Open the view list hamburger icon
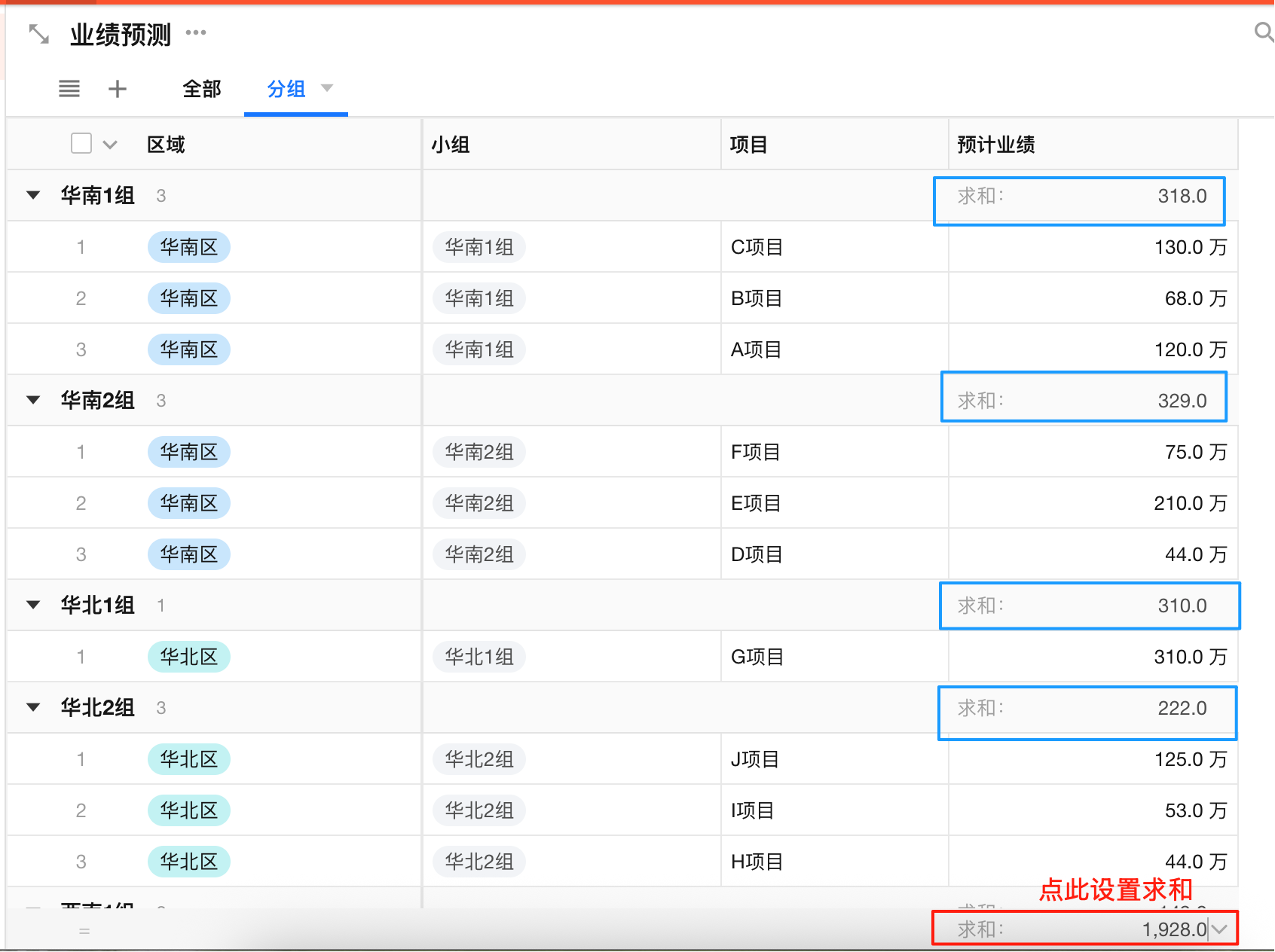Viewport: 1275px width, 952px height. coord(69,89)
